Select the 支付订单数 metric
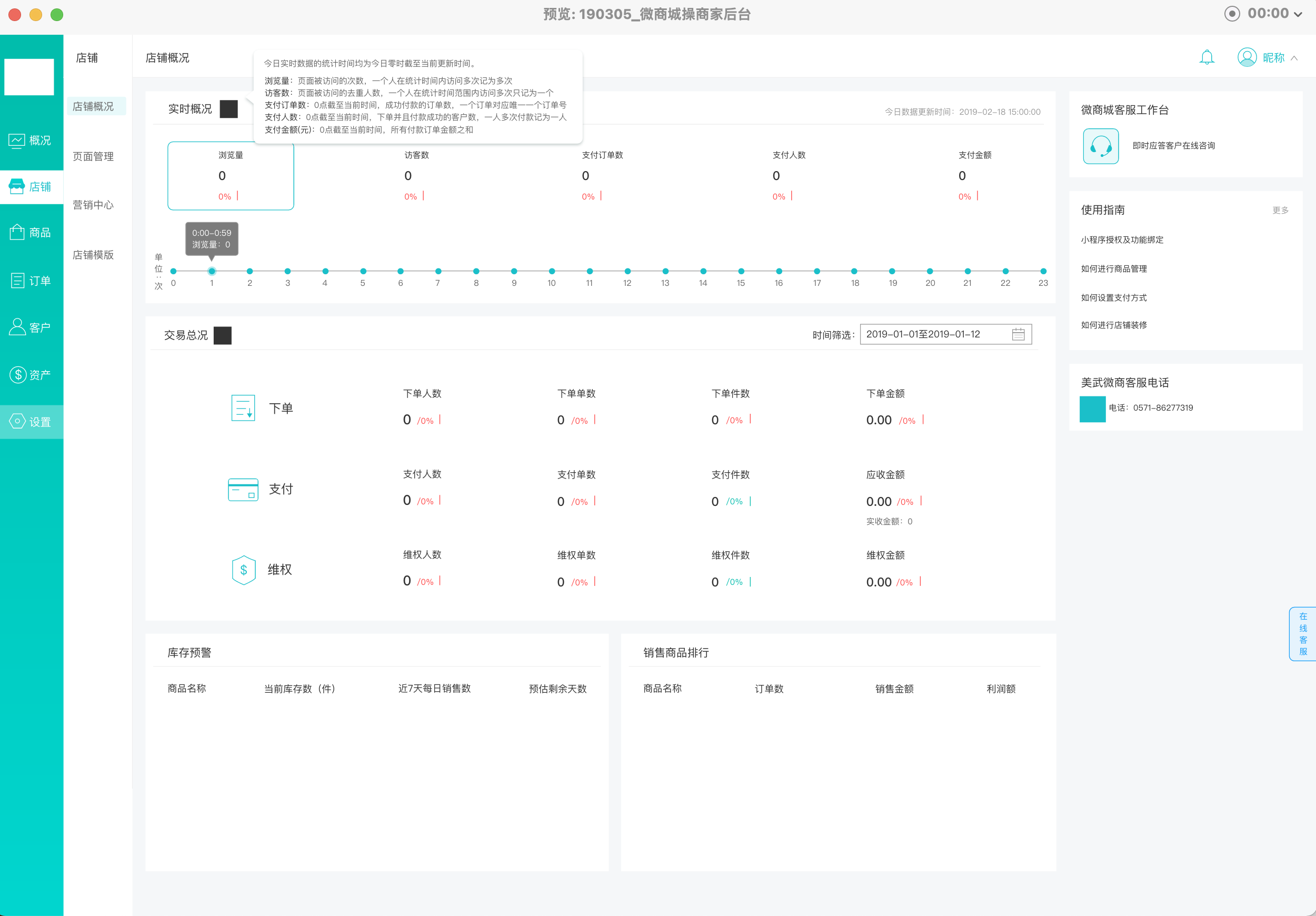 click(602, 175)
